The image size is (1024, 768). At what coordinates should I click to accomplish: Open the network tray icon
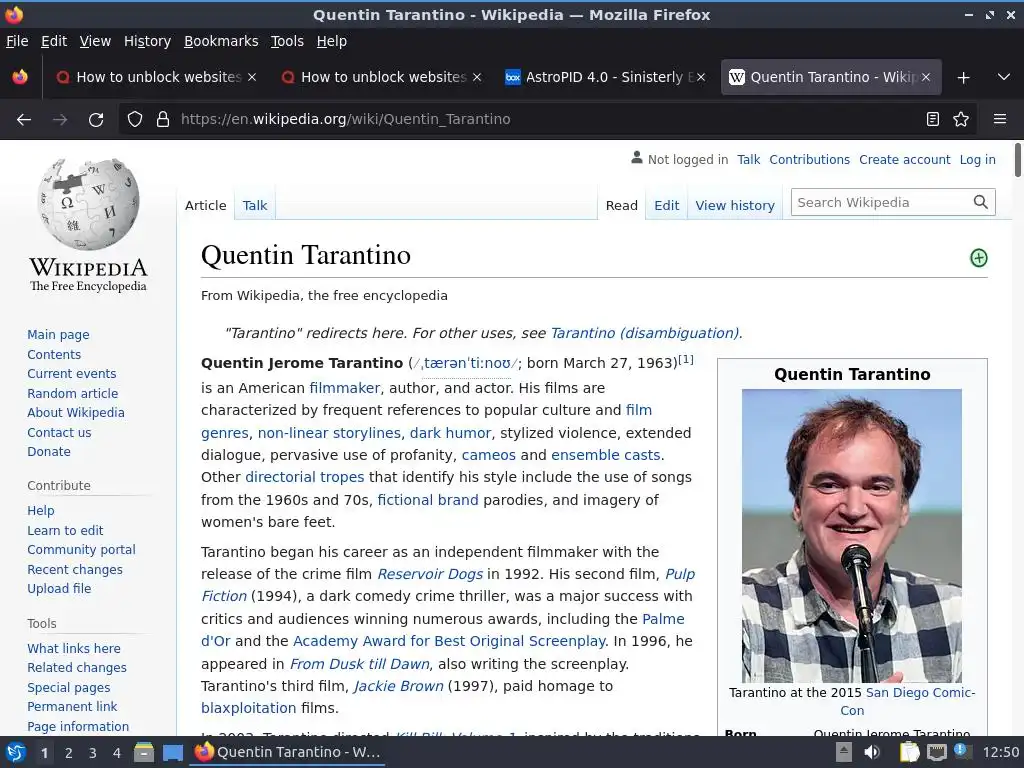point(936,752)
